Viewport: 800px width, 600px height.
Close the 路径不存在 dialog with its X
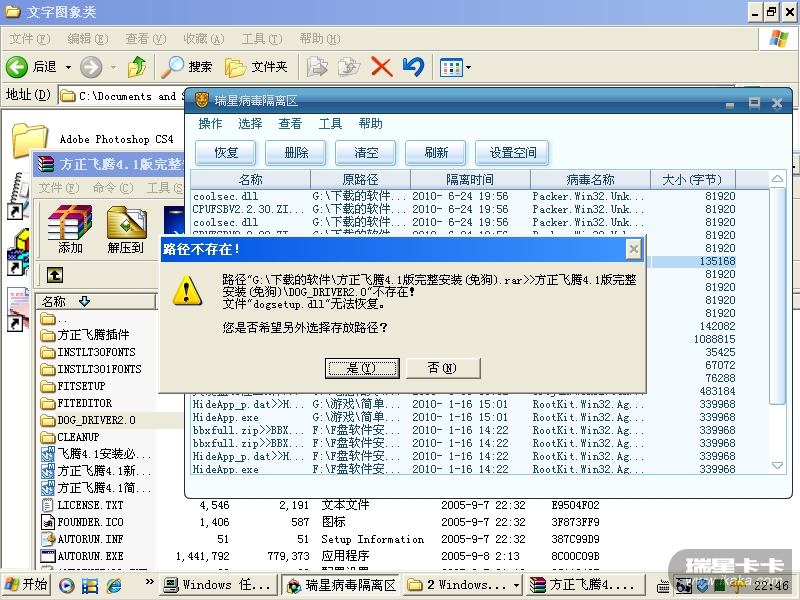(633, 249)
